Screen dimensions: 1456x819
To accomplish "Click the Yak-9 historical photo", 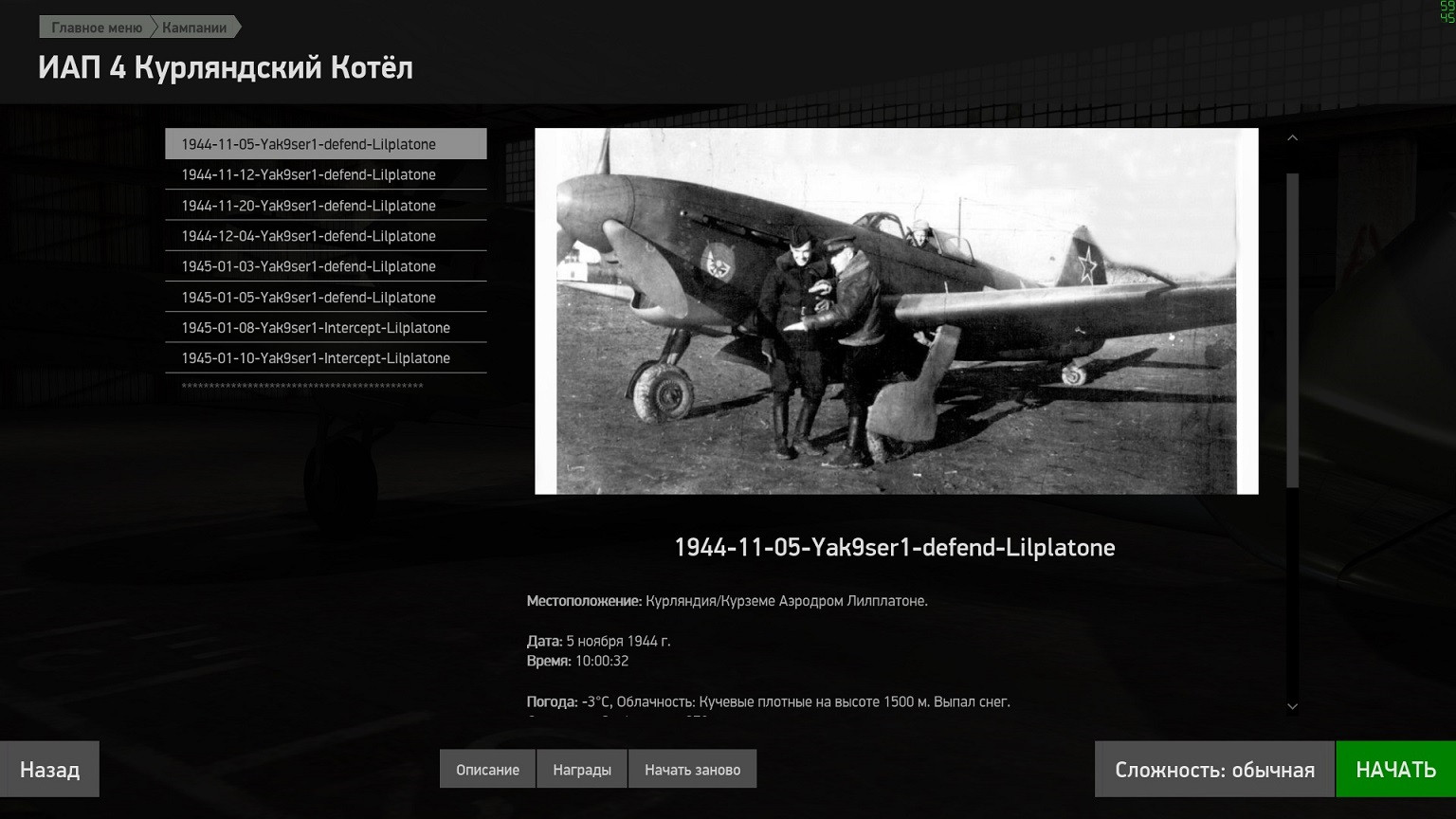I will (897, 311).
